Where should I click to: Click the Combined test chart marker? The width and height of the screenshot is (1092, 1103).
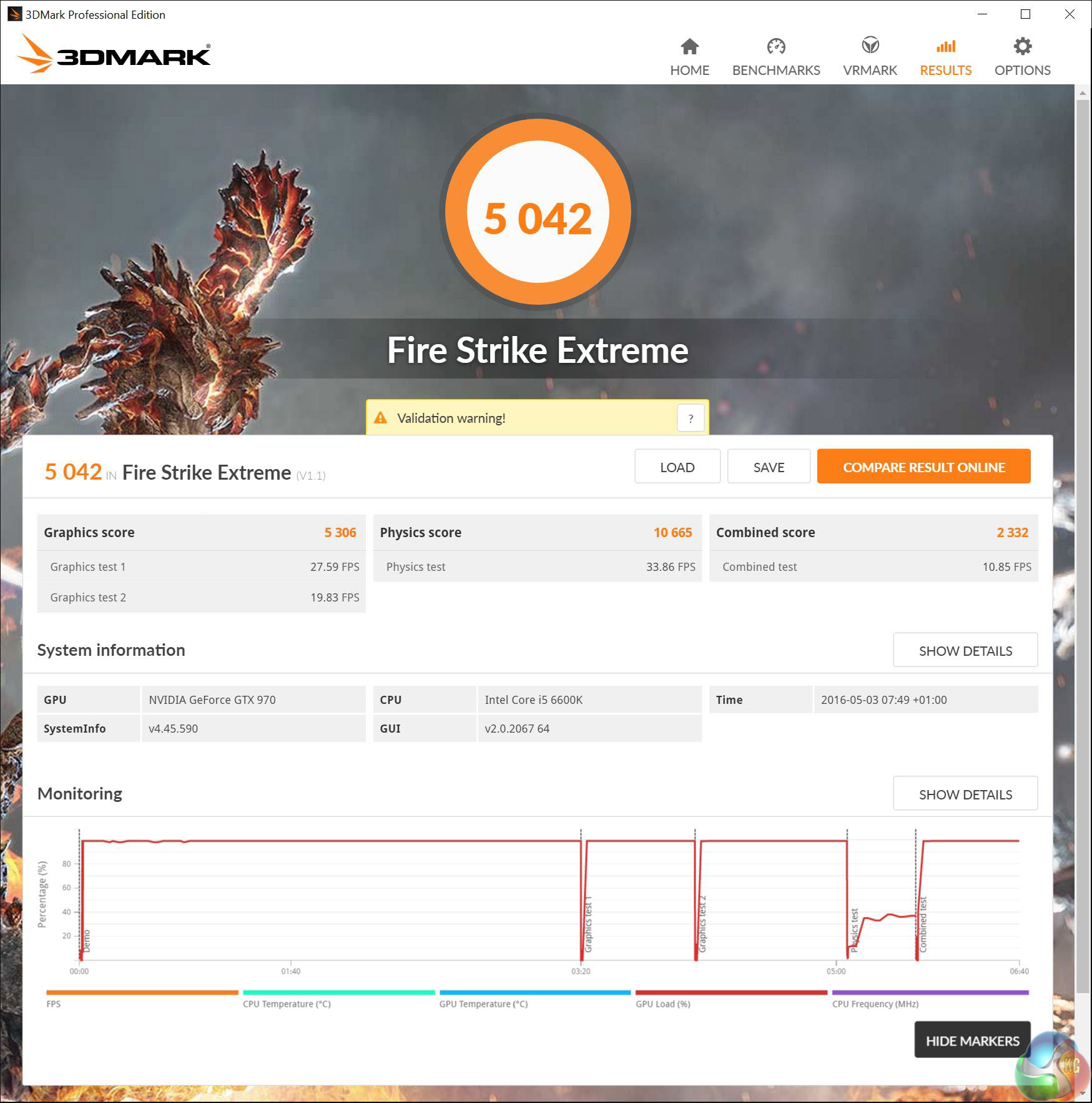click(x=923, y=924)
